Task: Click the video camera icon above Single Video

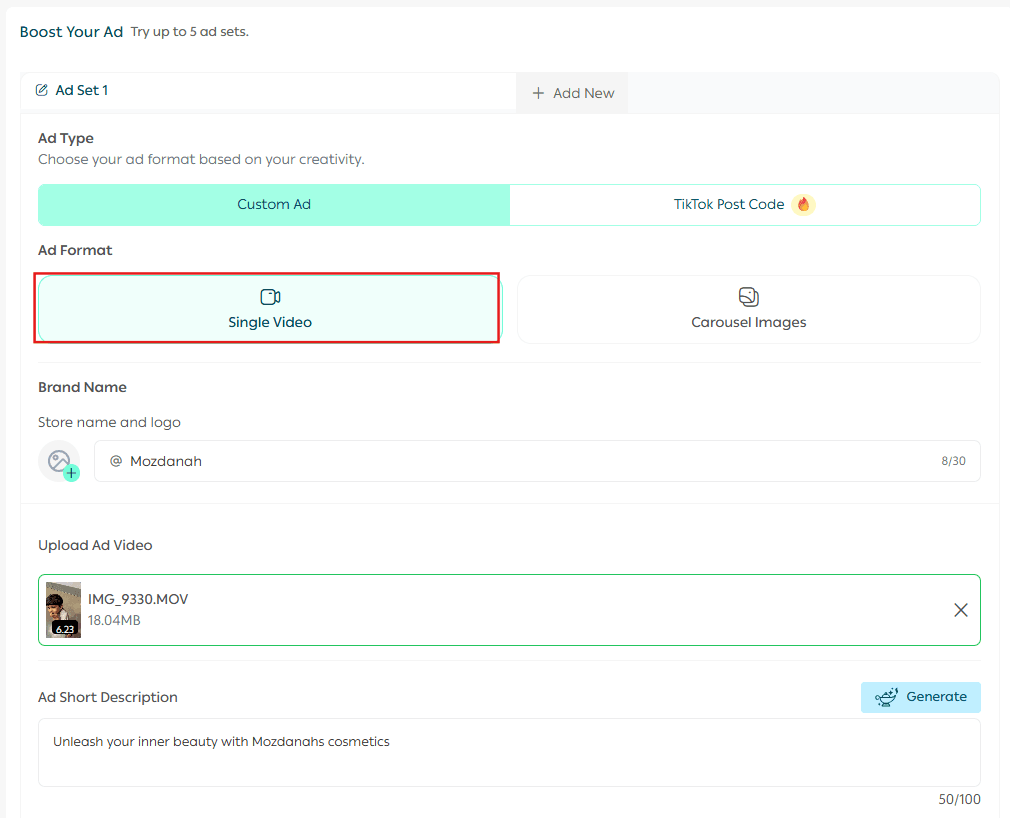Action: pyautogui.click(x=270, y=297)
